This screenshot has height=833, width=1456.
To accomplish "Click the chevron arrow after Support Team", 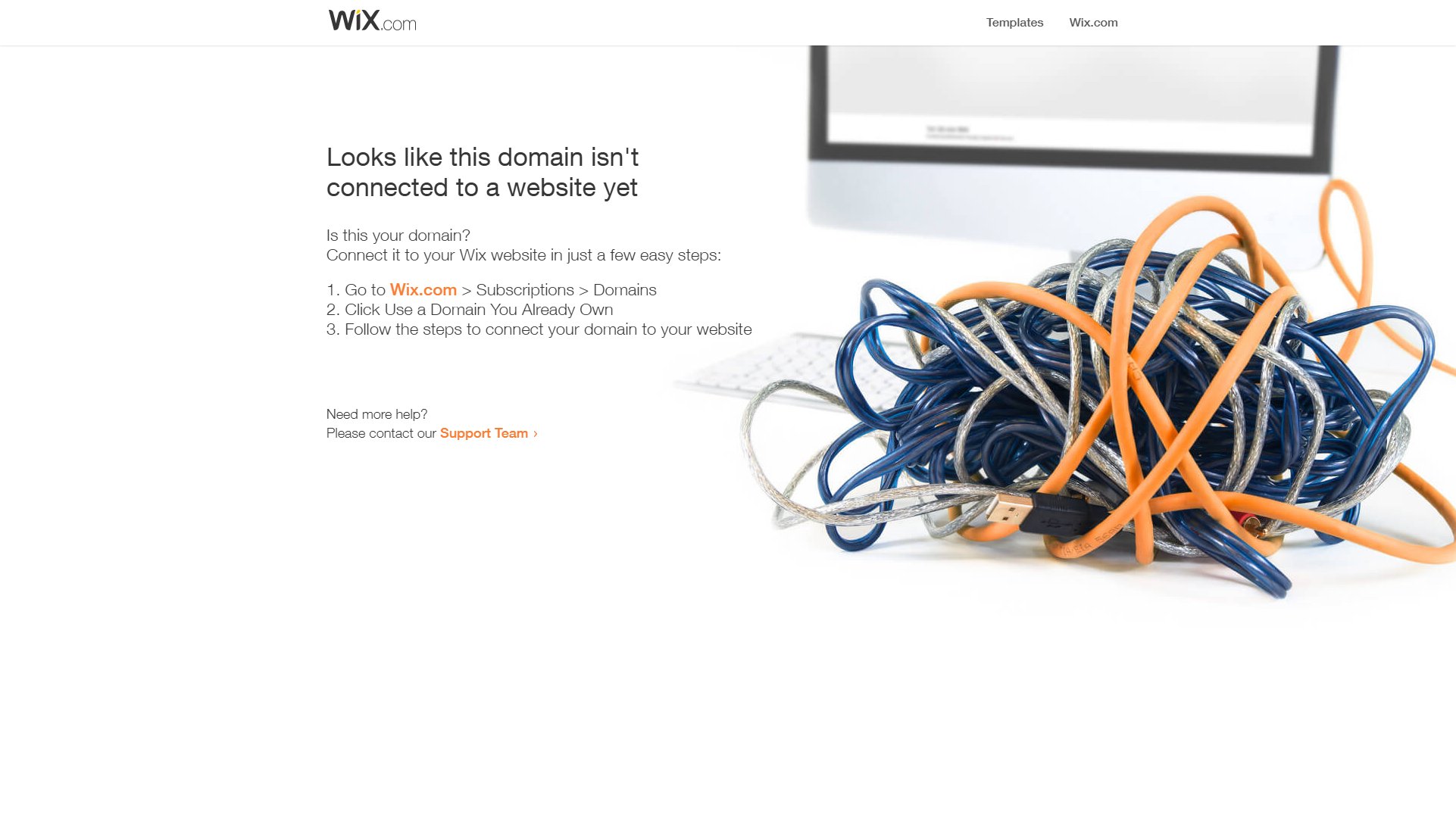I will point(536,433).
